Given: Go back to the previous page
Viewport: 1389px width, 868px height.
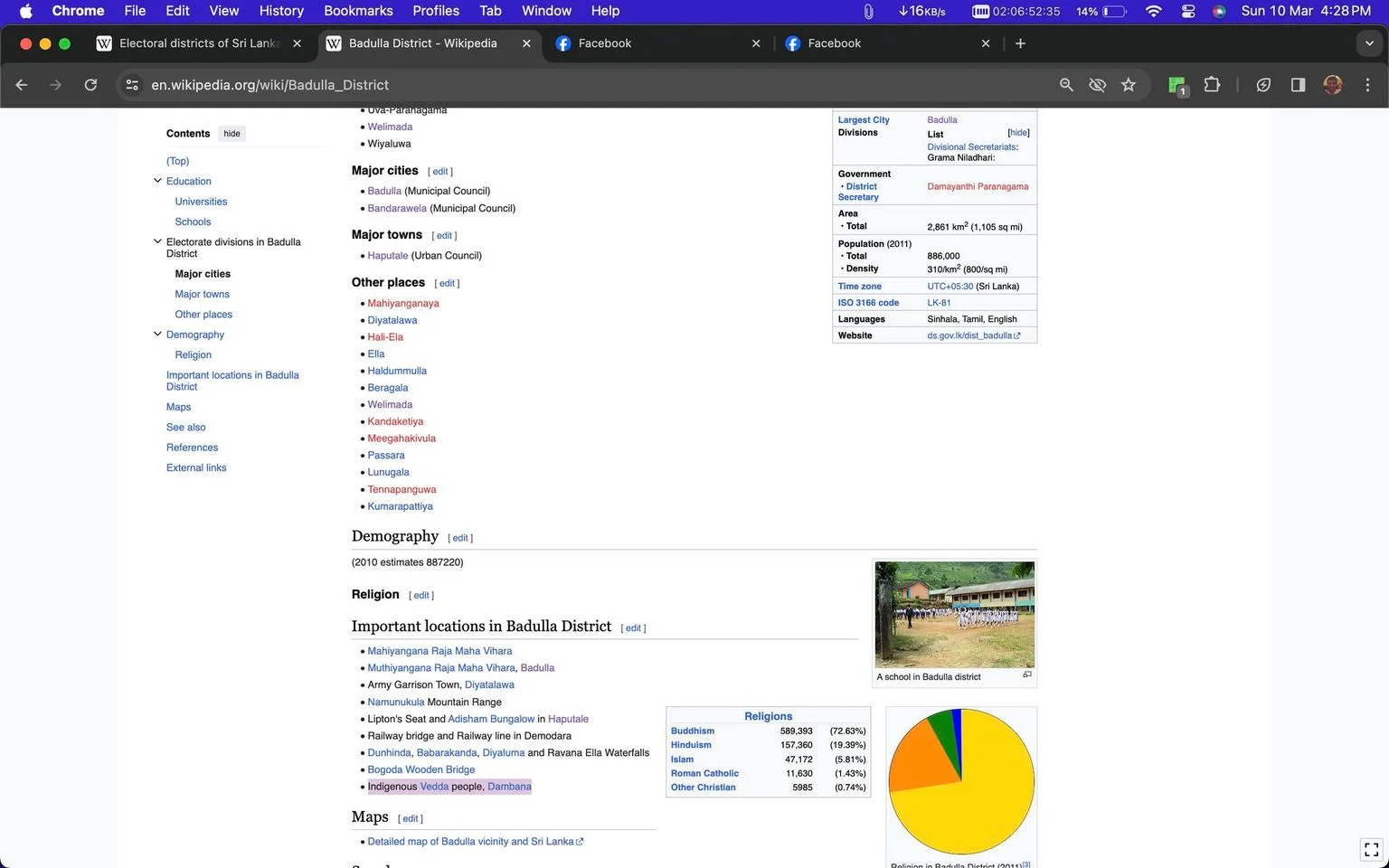Looking at the screenshot, I should [x=22, y=85].
